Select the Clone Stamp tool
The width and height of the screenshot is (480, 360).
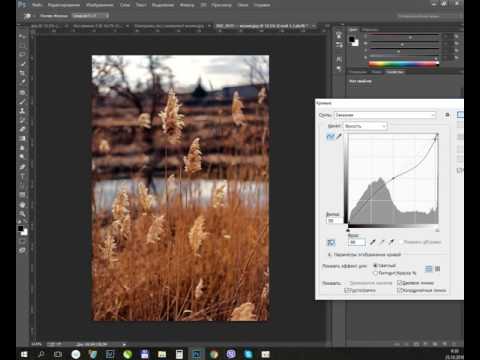22,111
